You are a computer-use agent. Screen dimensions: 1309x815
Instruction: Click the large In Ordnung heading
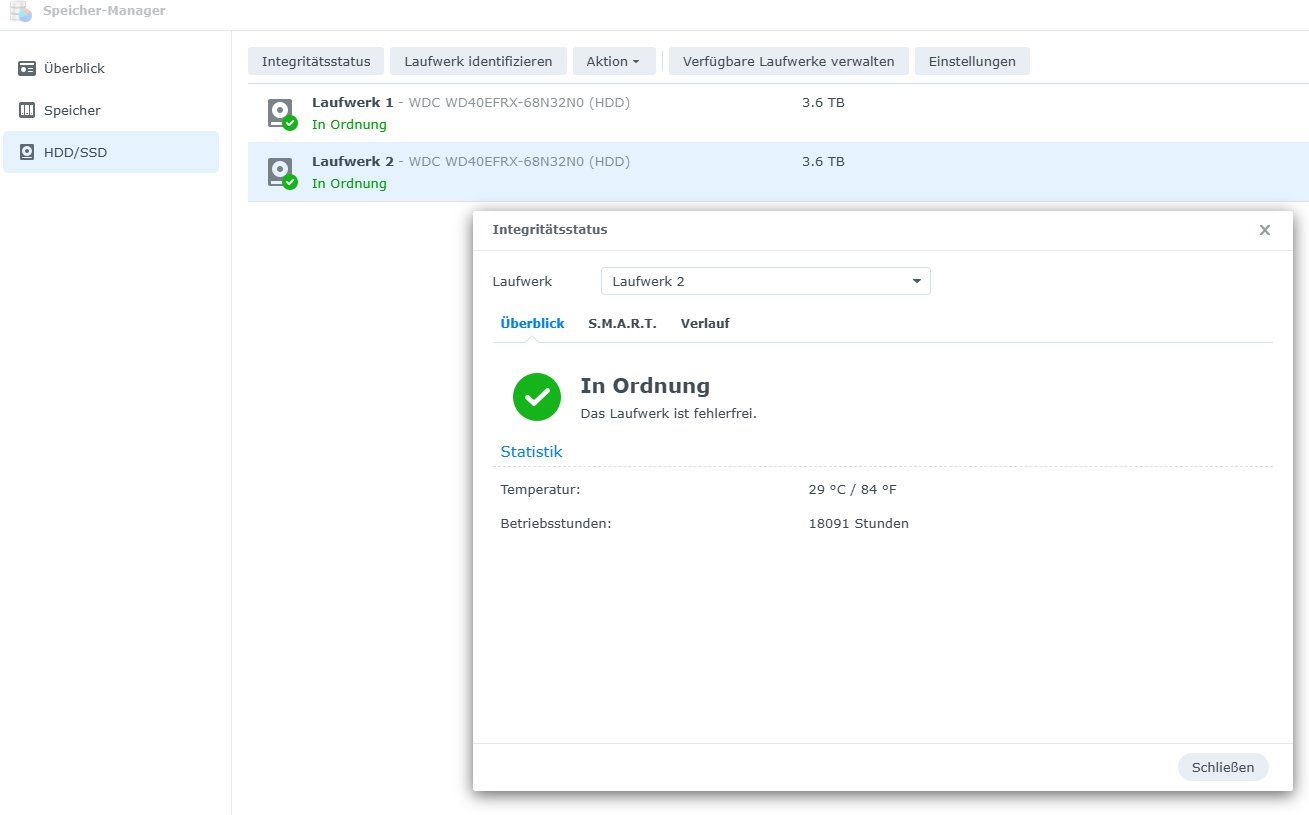pyautogui.click(x=645, y=385)
